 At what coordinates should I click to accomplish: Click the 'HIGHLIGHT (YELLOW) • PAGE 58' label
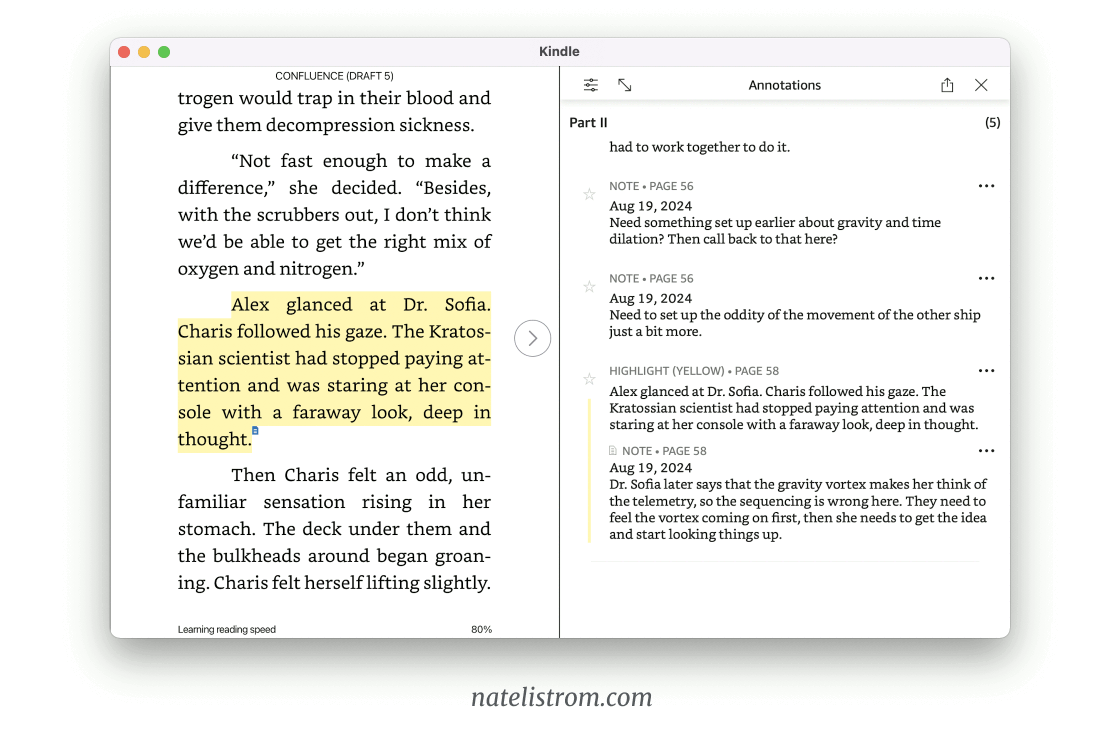(x=694, y=371)
